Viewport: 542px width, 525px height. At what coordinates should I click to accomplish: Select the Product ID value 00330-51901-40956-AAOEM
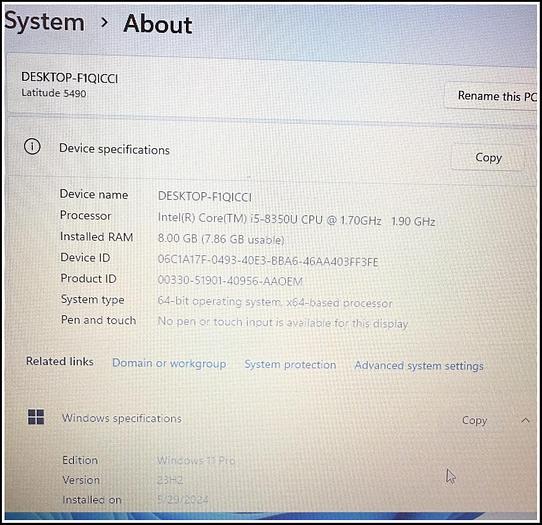pyautogui.click(x=230, y=280)
